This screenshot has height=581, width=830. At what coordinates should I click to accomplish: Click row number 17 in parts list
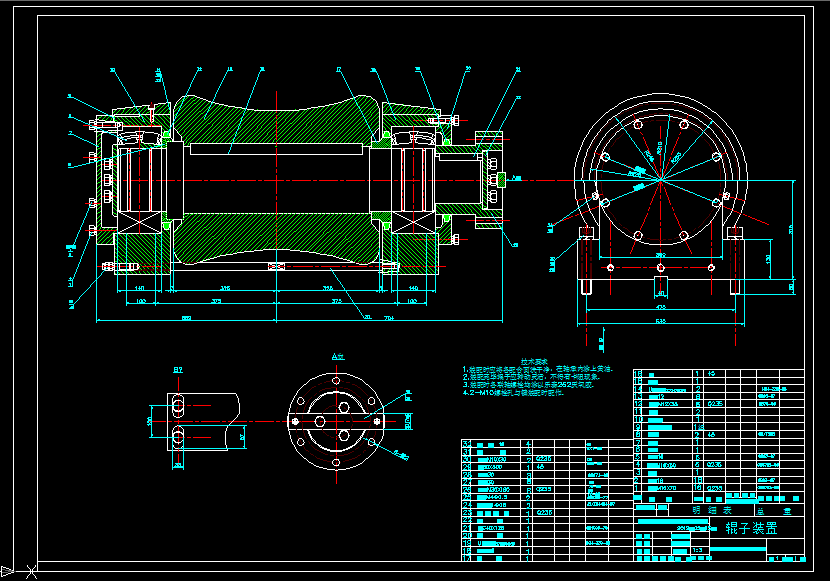466,558
